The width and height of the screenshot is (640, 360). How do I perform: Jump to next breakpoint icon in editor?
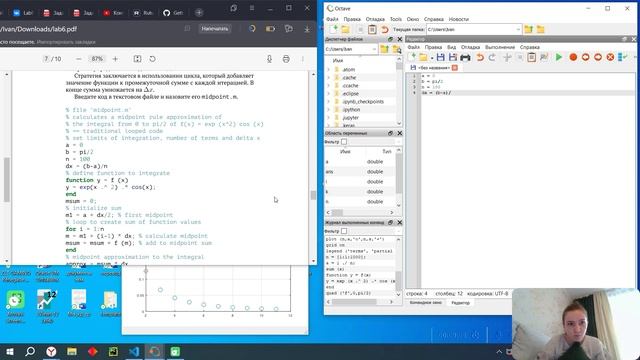point(598,57)
